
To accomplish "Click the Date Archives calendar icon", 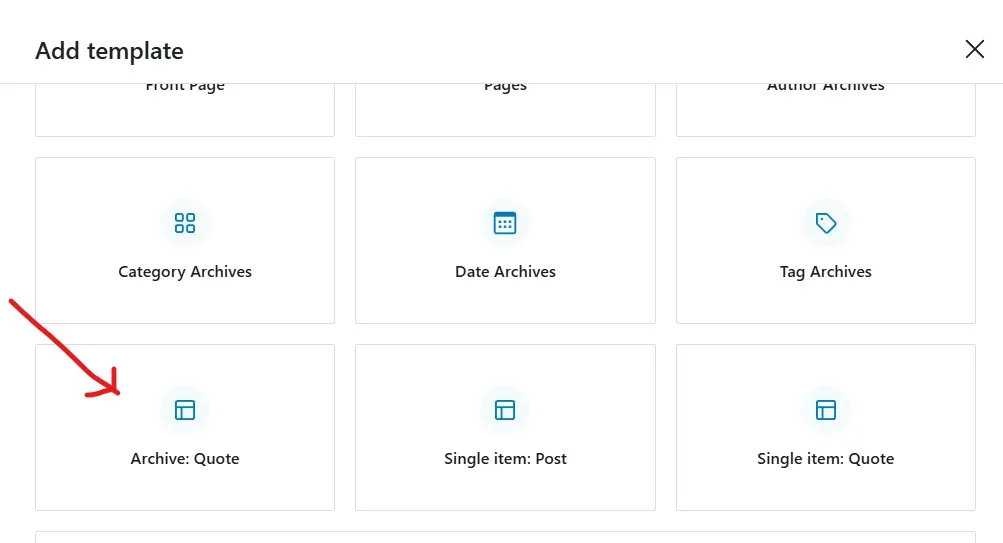I will point(505,223).
